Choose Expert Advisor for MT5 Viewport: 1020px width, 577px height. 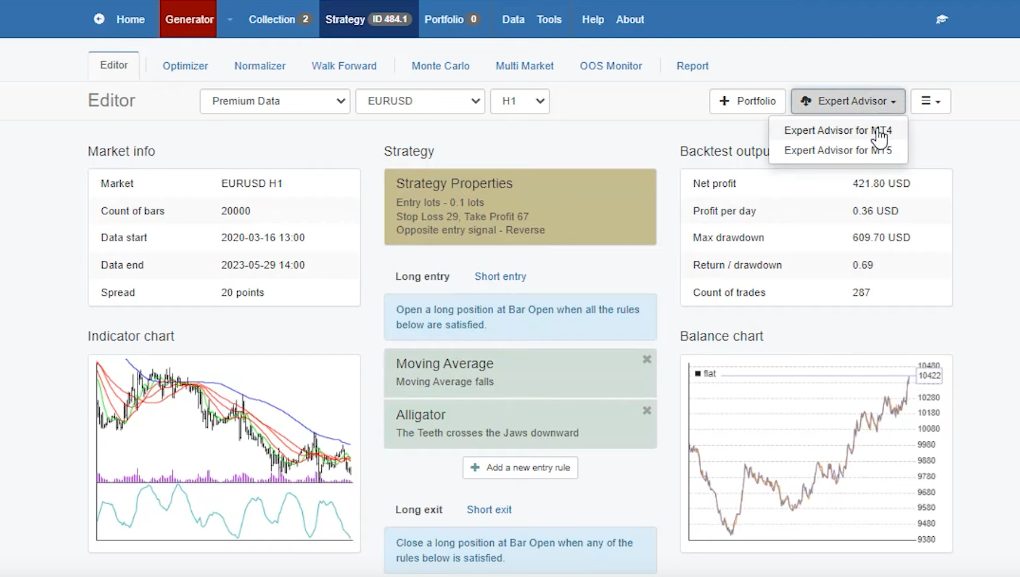coord(837,150)
